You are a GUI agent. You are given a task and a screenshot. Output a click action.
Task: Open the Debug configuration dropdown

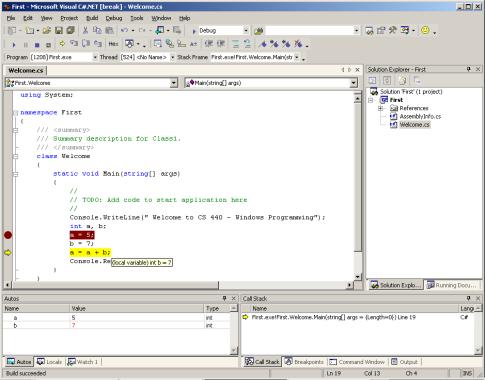[x=246, y=31]
